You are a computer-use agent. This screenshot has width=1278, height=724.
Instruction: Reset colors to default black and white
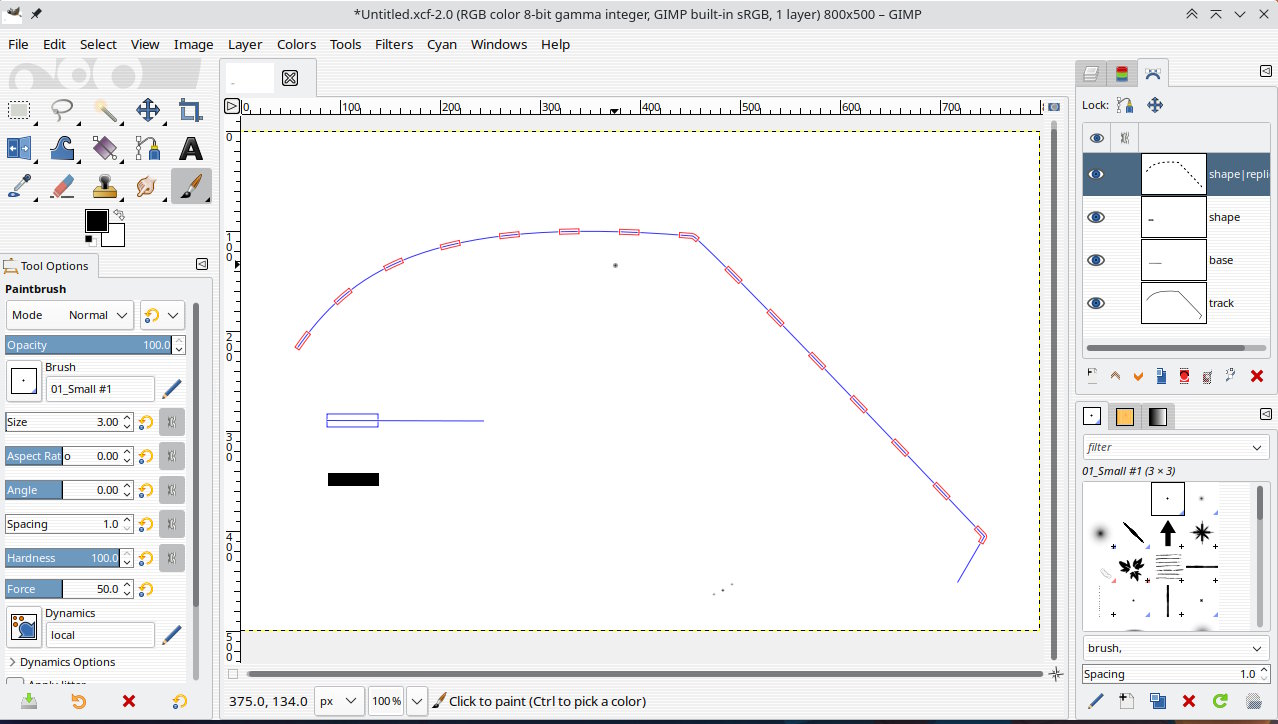[x=89, y=240]
